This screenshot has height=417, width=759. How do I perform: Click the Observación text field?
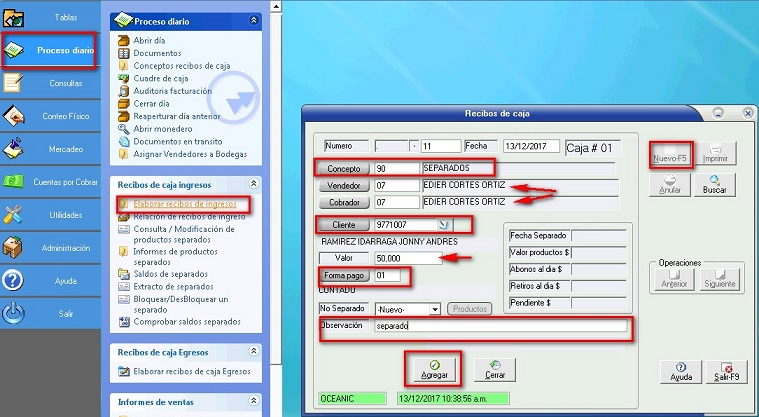(500, 326)
